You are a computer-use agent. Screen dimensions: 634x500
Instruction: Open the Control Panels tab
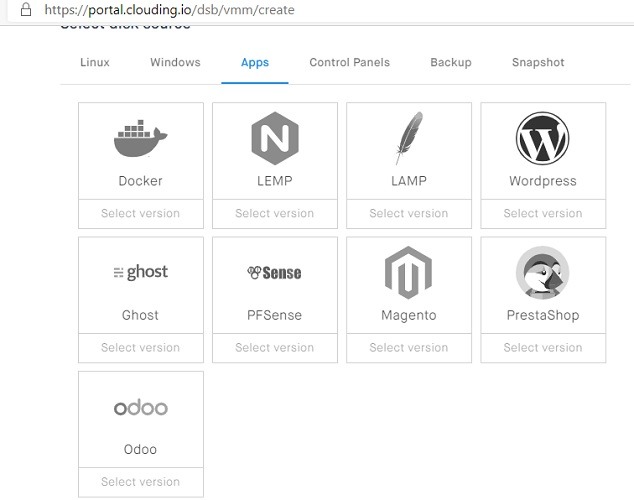click(350, 62)
